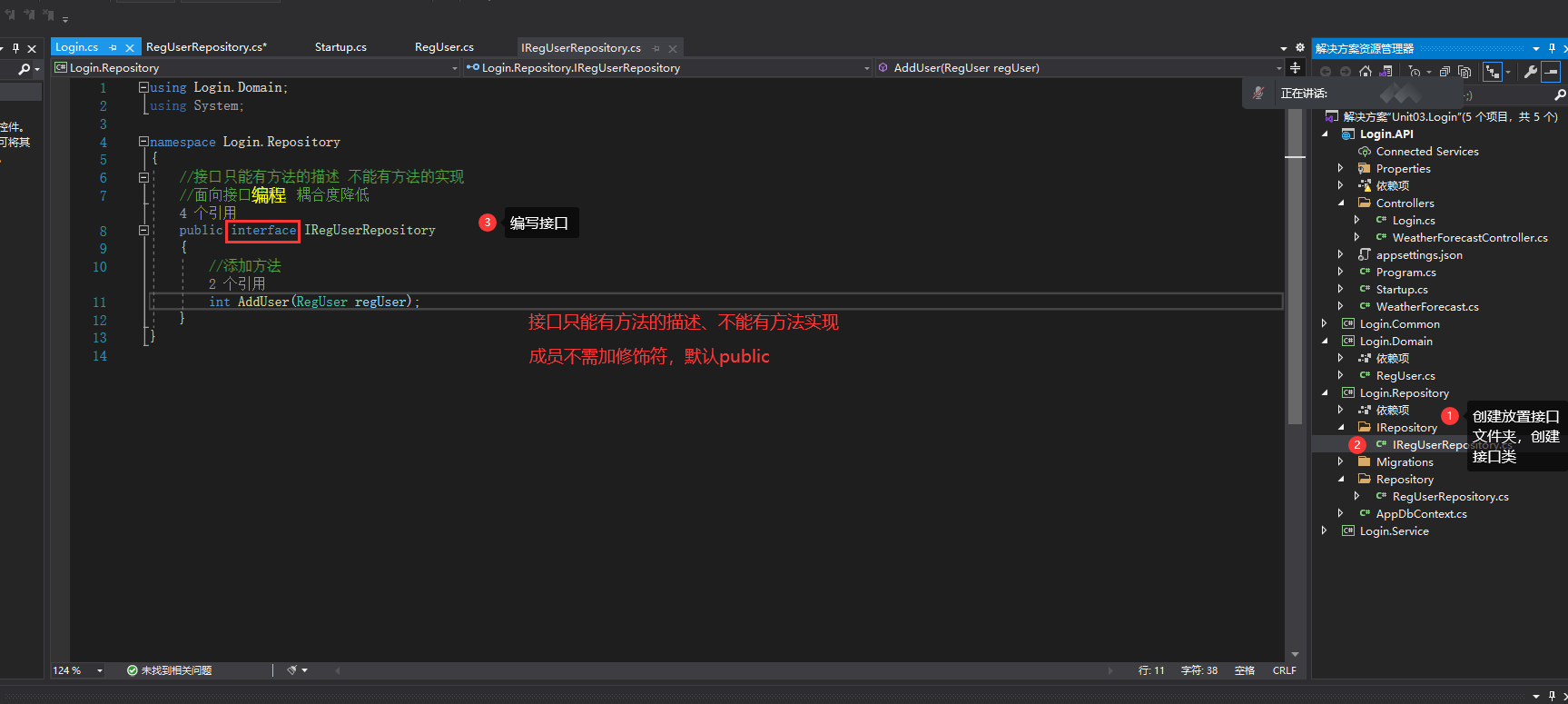Open the tab list overflow dropdown arrow
This screenshot has height=704, width=1568.
1284,48
